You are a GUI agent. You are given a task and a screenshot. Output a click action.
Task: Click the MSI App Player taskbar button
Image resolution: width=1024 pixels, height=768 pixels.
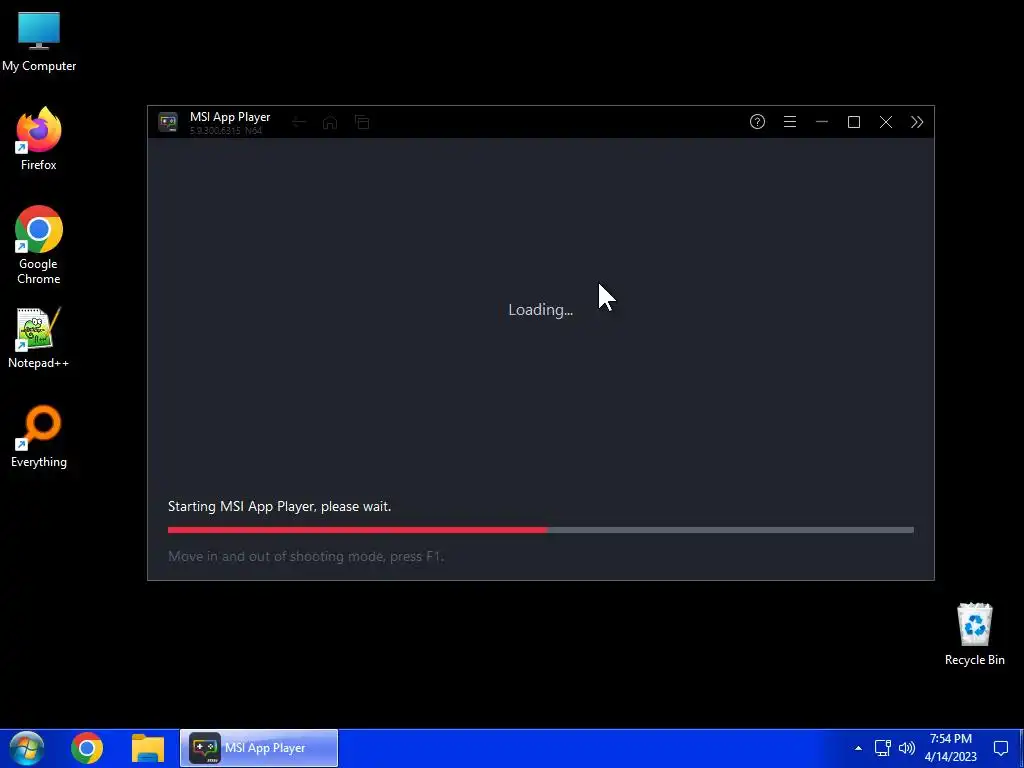pyautogui.click(x=259, y=748)
